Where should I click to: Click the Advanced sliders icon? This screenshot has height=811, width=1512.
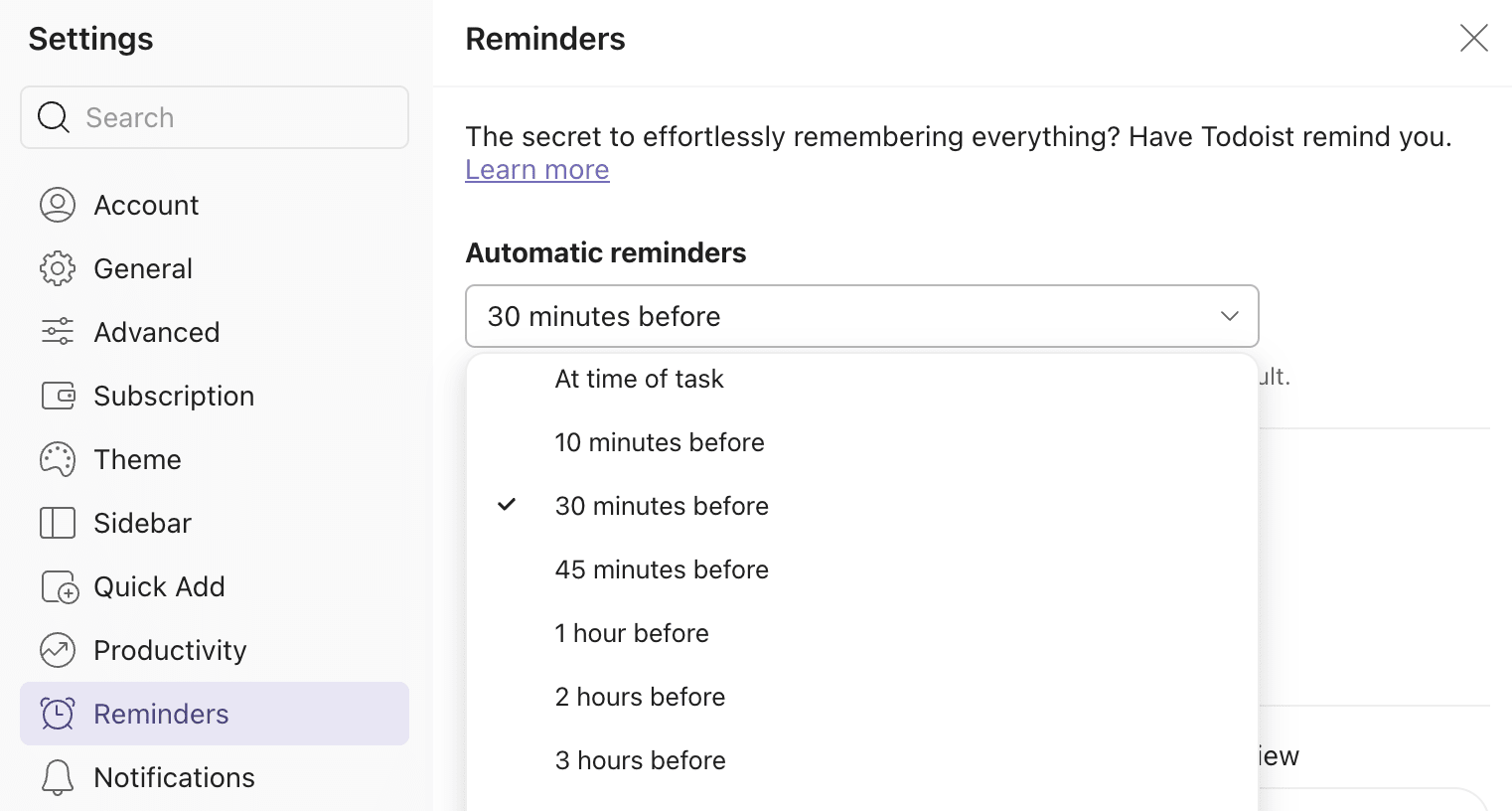[58, 332]
